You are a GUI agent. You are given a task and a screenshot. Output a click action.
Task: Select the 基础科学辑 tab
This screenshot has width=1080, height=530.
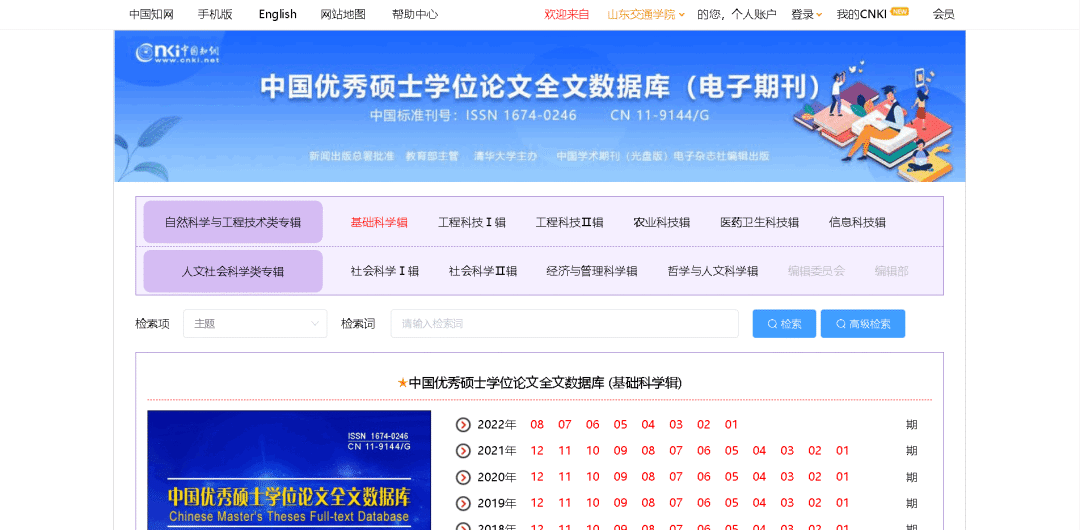pyautogui.click(x=379, y=222)
